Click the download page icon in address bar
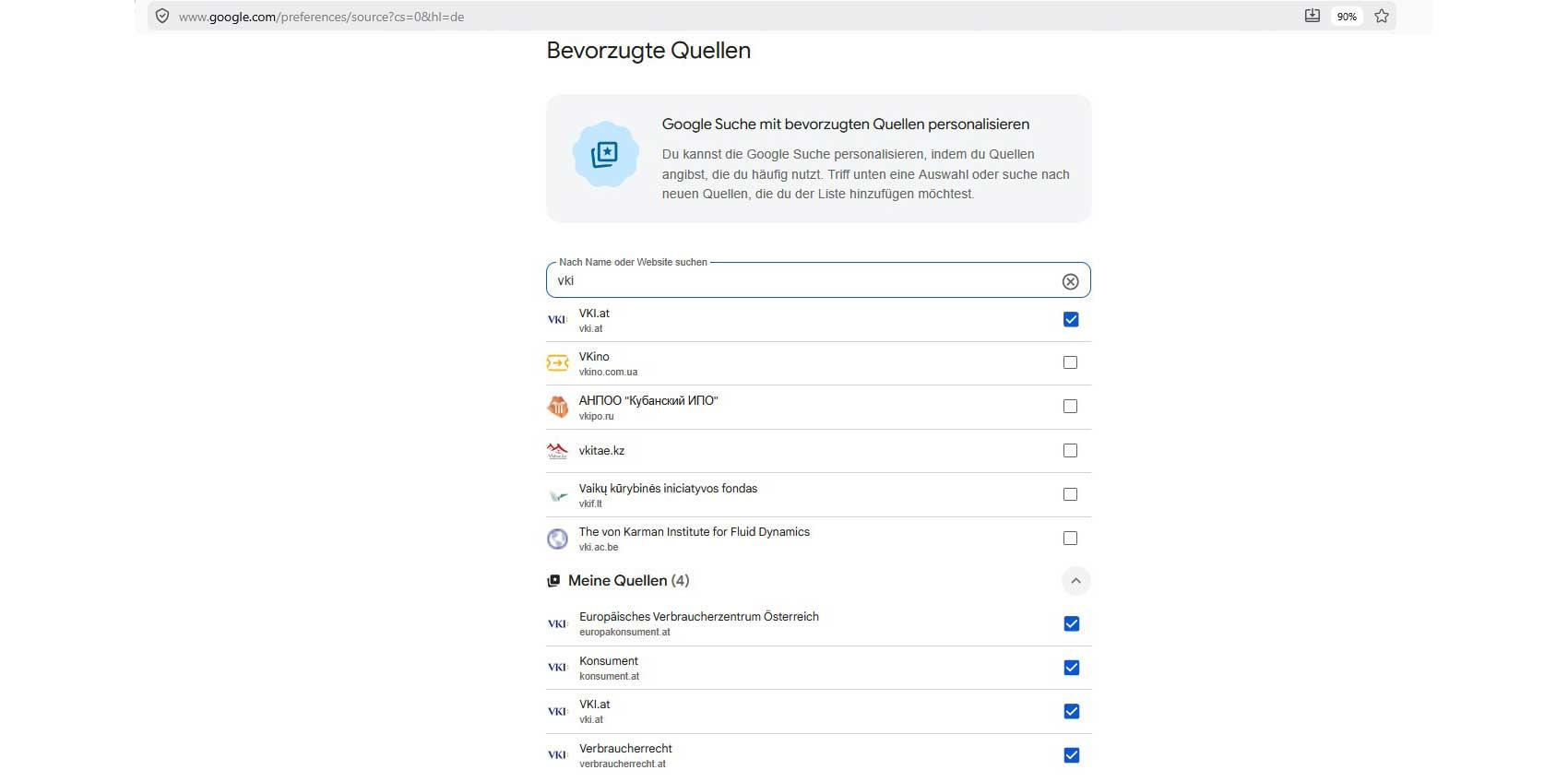 pyautogui.click(x=1312, y=16)
